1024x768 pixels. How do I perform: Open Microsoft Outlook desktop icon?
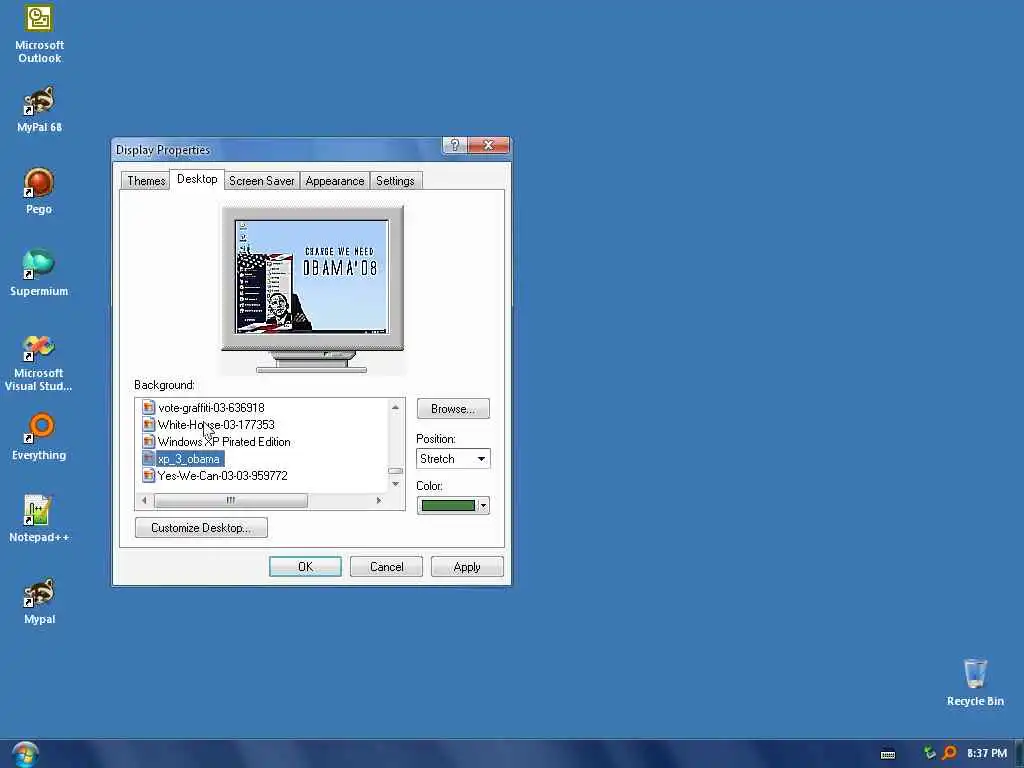(x=39, y=34)
